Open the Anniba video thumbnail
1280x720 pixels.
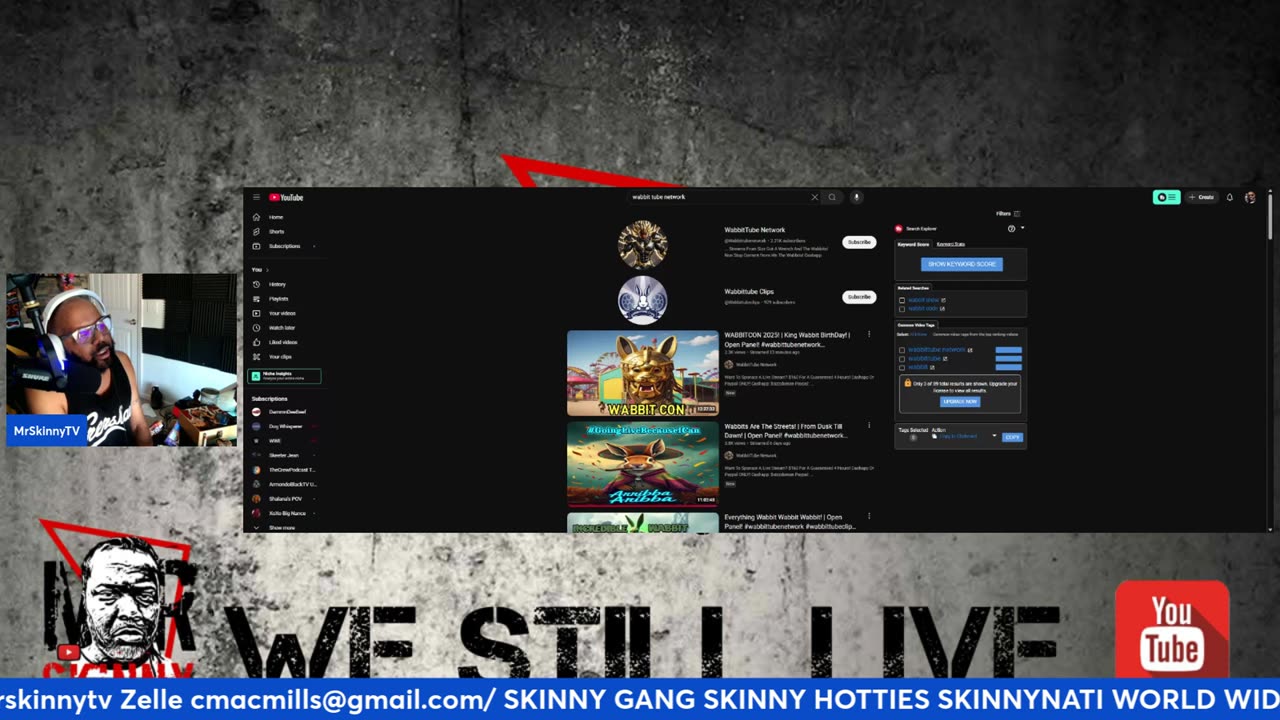click(x=643, y=464)
